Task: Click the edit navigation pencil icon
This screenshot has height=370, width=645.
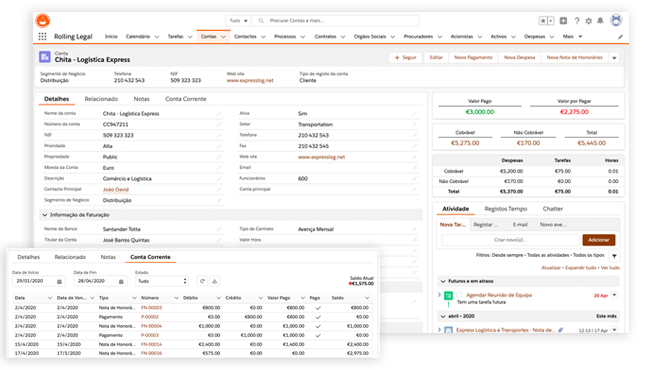Action: 620,37
